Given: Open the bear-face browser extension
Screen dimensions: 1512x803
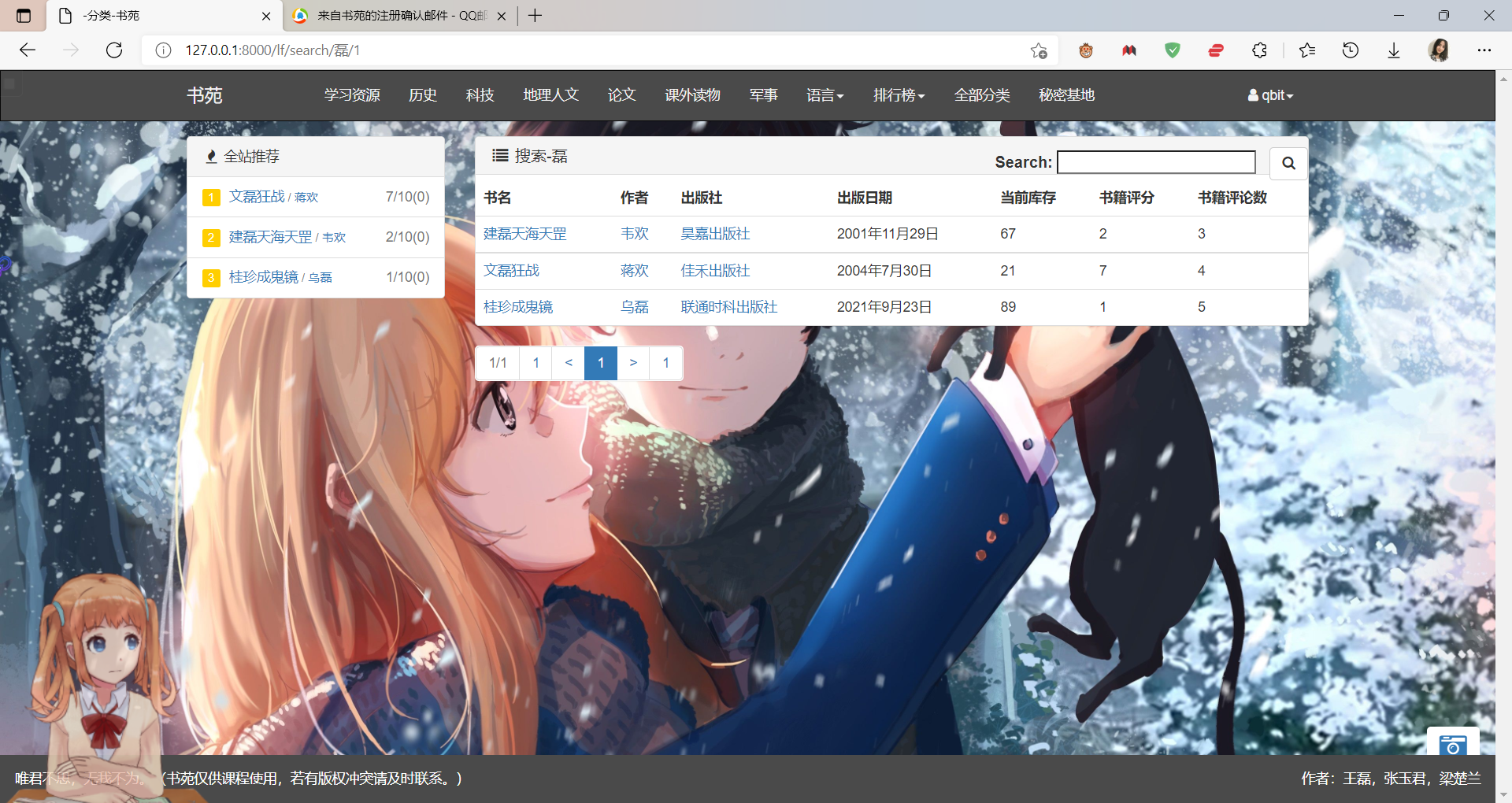Looking at the screenshot, I should pyautogui.click(x=1086, y=50).
